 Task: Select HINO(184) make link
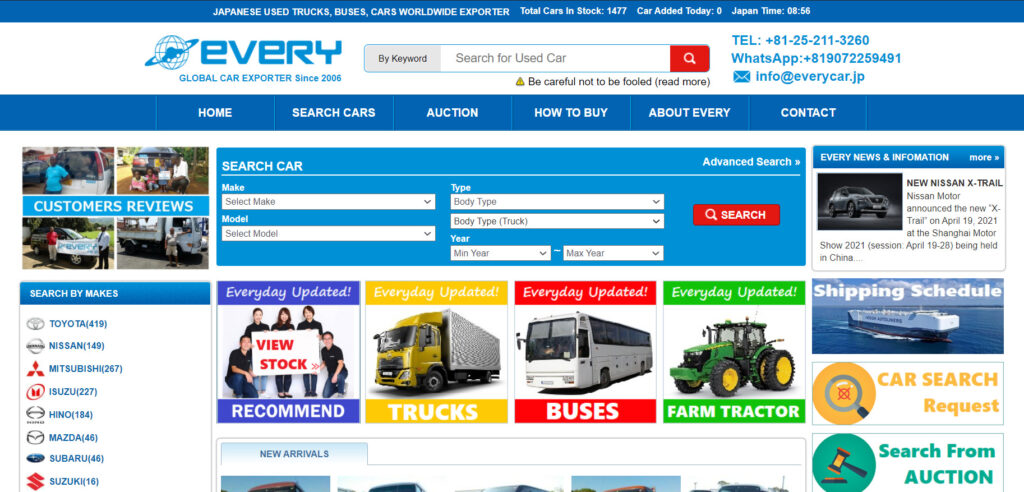pos(71,415)
